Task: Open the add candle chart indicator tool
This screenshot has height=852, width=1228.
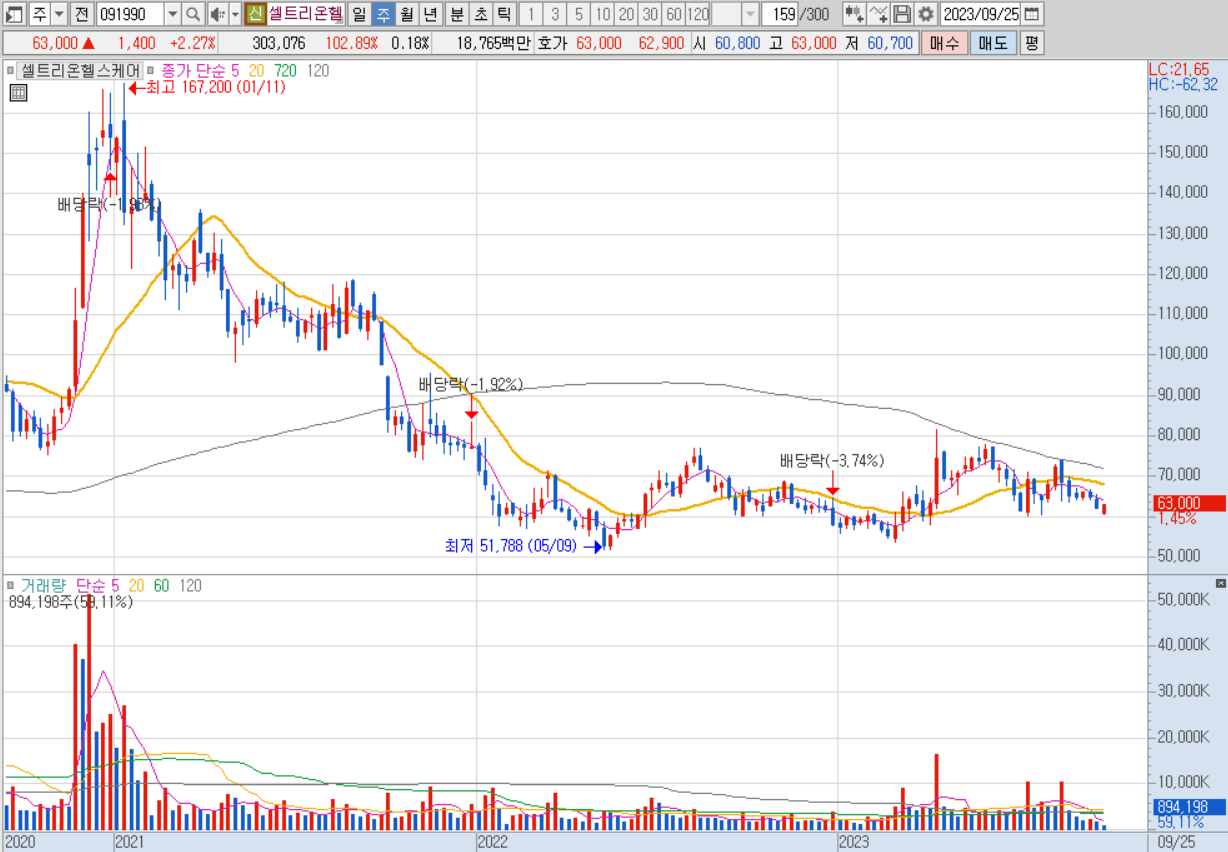Action: 855,14
